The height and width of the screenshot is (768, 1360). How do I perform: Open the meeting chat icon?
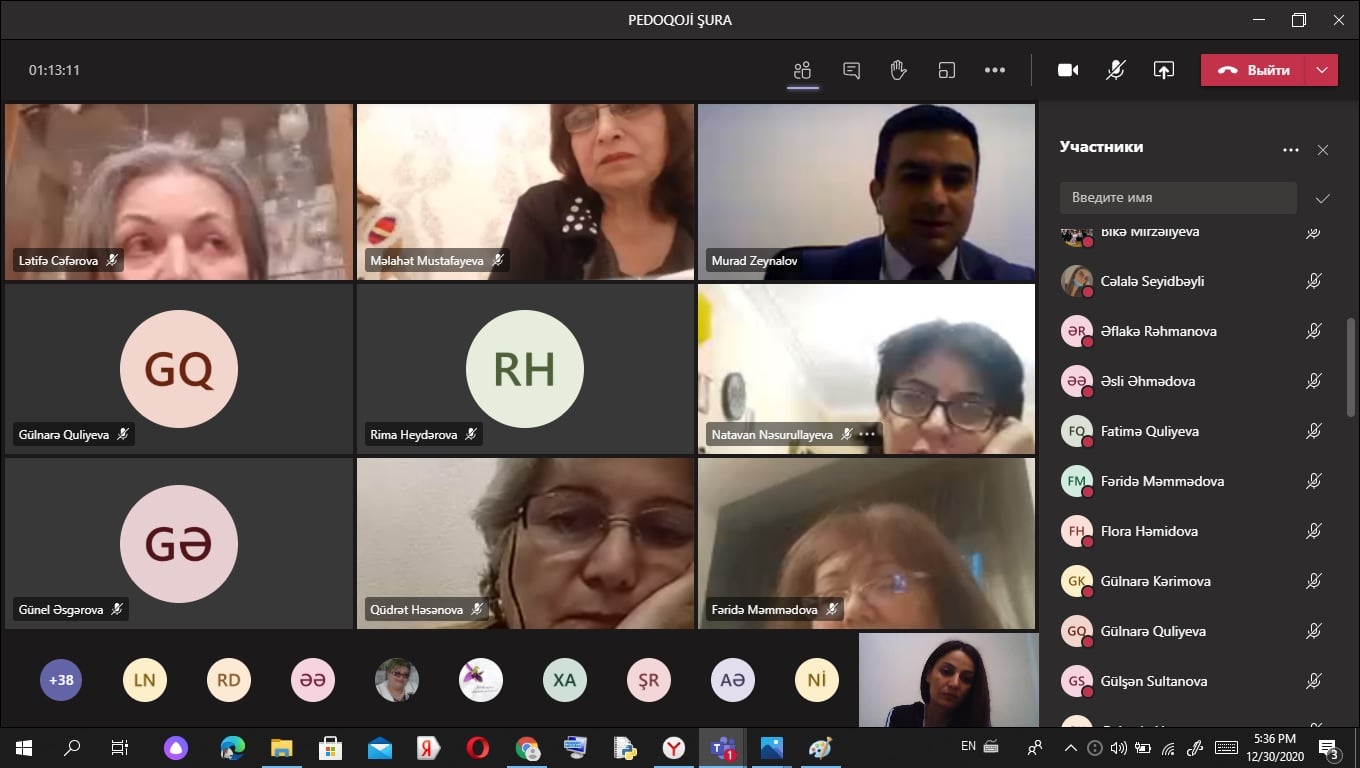pyautogui.click(x=851, y=70)
